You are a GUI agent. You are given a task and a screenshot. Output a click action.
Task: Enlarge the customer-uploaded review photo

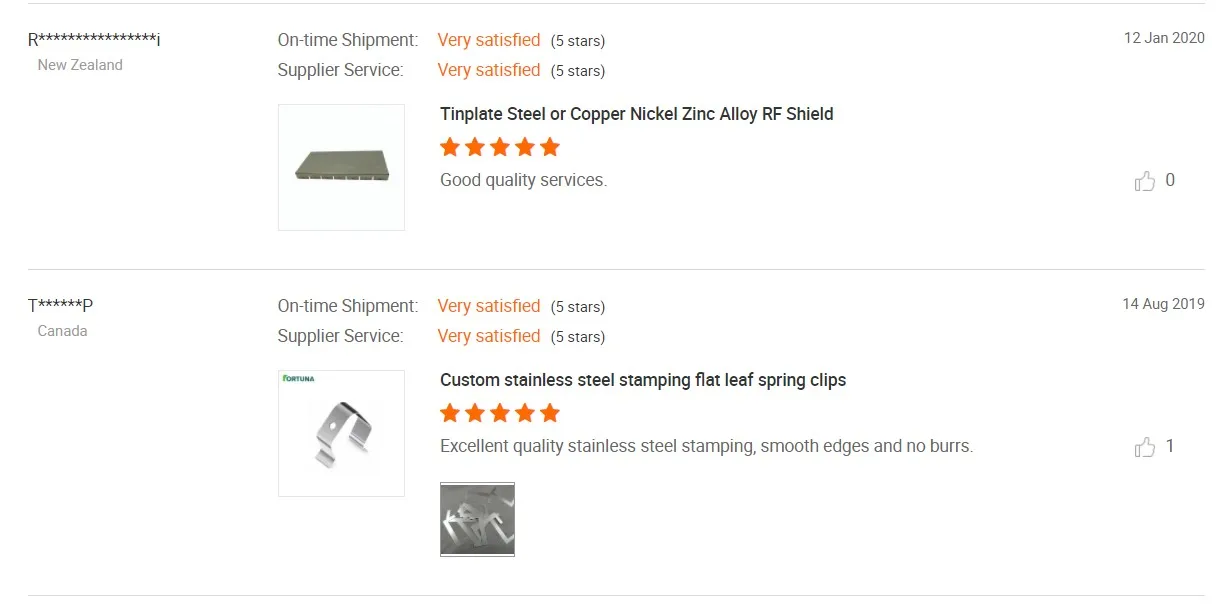tap(477, 519)
